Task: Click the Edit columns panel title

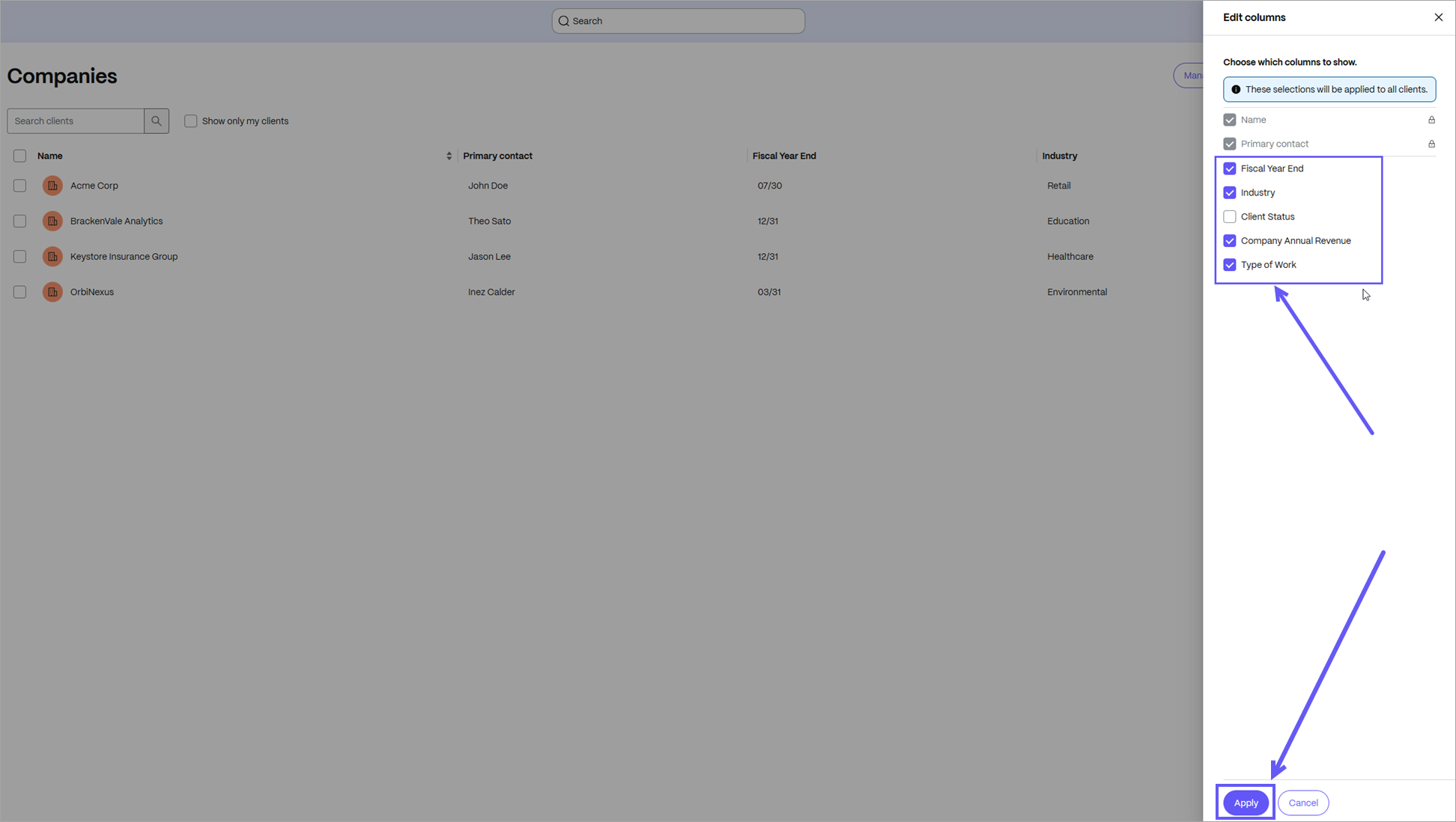Action: [x=1255, y=17]
